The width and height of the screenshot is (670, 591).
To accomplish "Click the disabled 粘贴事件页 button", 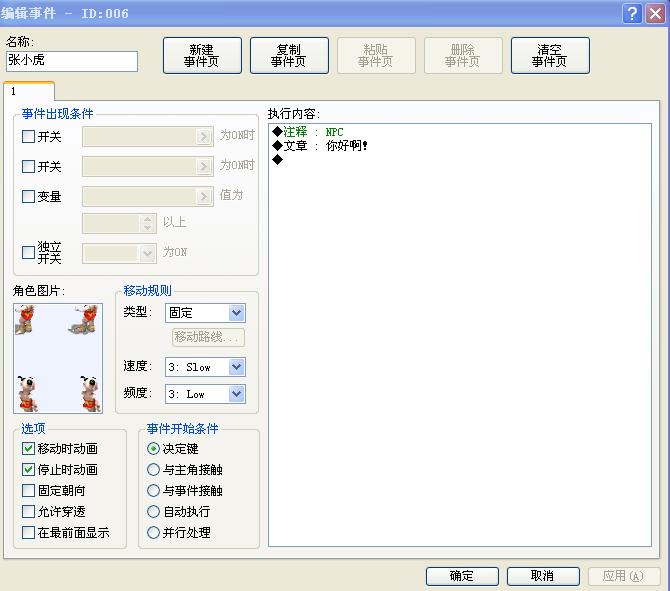I will 376,56.
